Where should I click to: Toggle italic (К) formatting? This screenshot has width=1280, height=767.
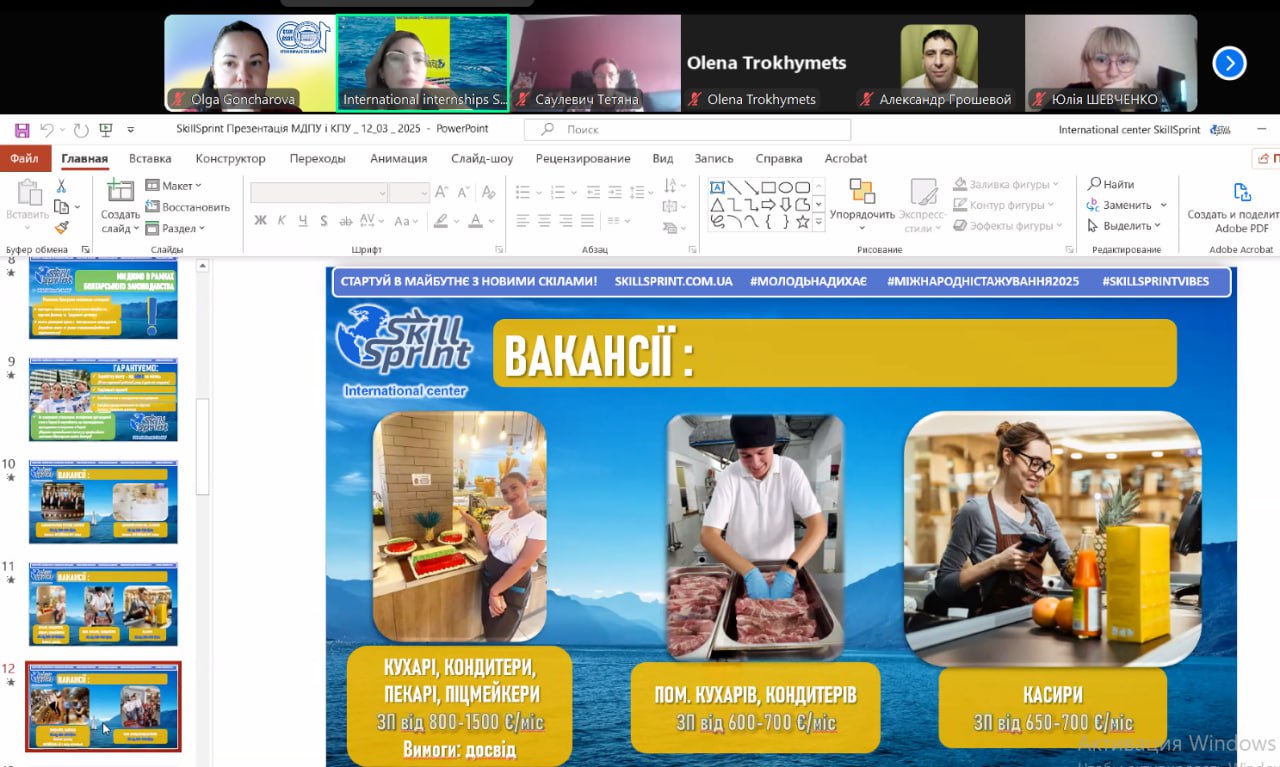[282, 221]
